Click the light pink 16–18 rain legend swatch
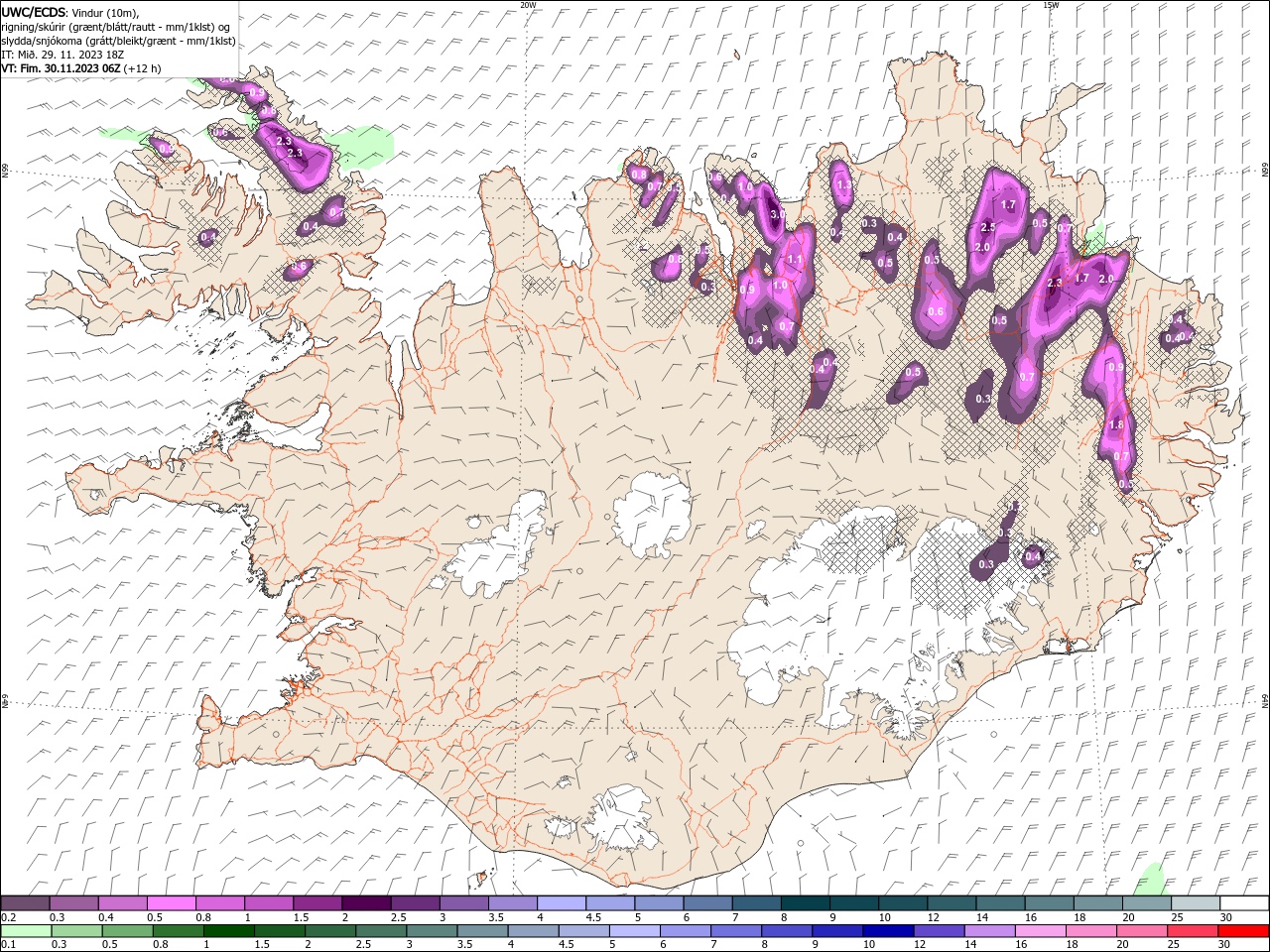Screen dimensions: 1270x952 pyautogui.click(x=1041, y=931)
